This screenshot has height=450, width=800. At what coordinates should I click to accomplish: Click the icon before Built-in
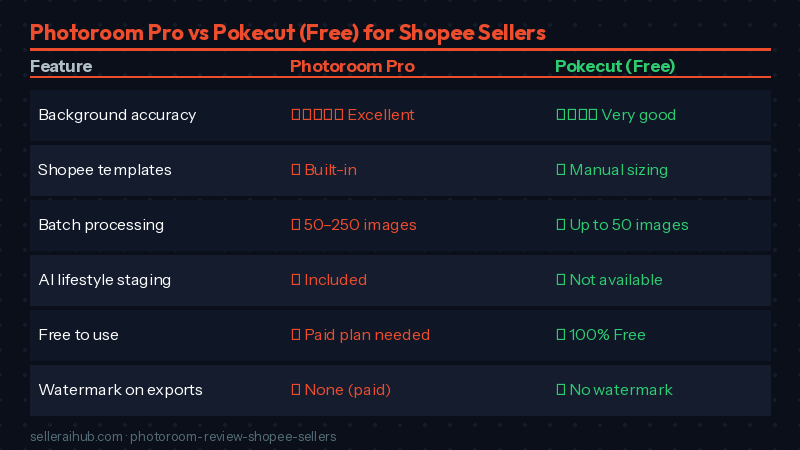click(x=295, y=170)
